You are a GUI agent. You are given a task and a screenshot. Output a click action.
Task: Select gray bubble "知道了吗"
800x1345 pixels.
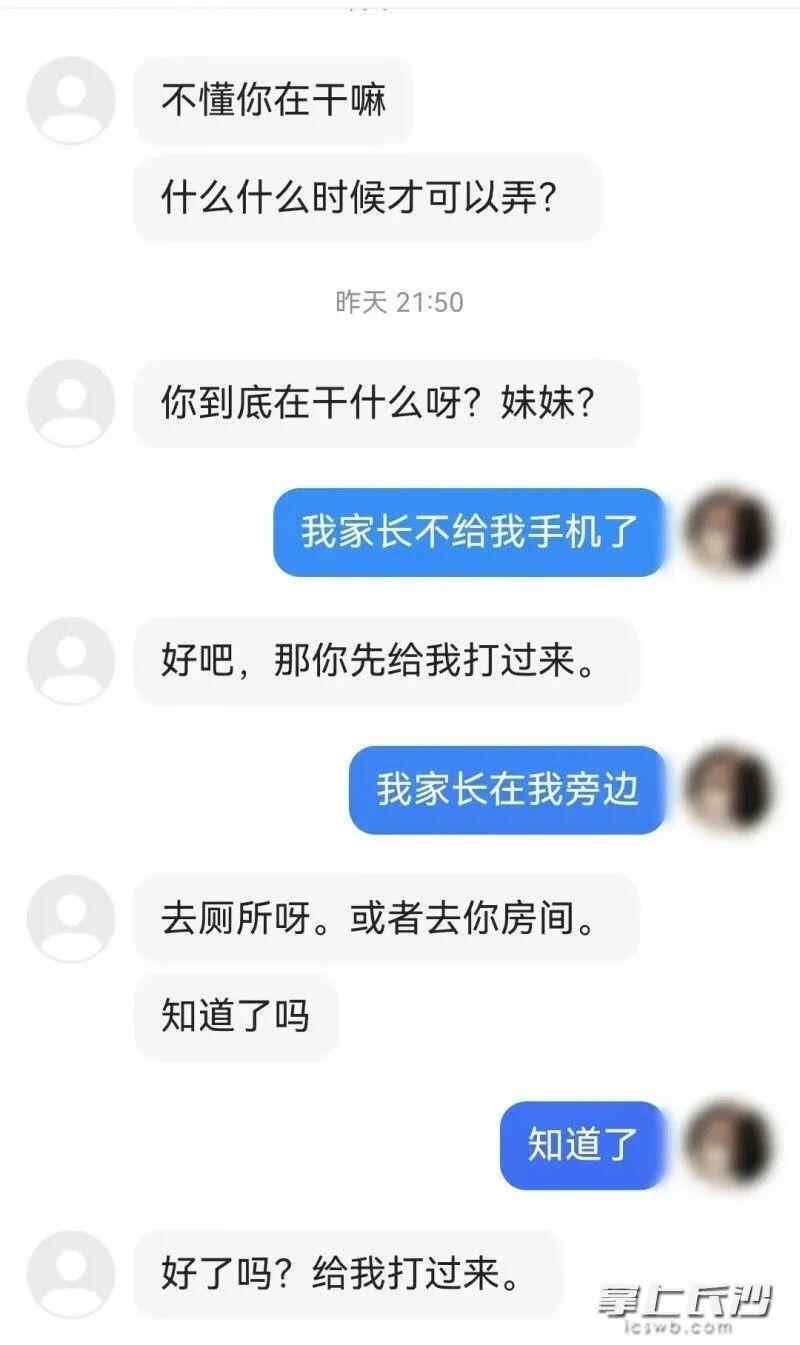click(235, 1016)
